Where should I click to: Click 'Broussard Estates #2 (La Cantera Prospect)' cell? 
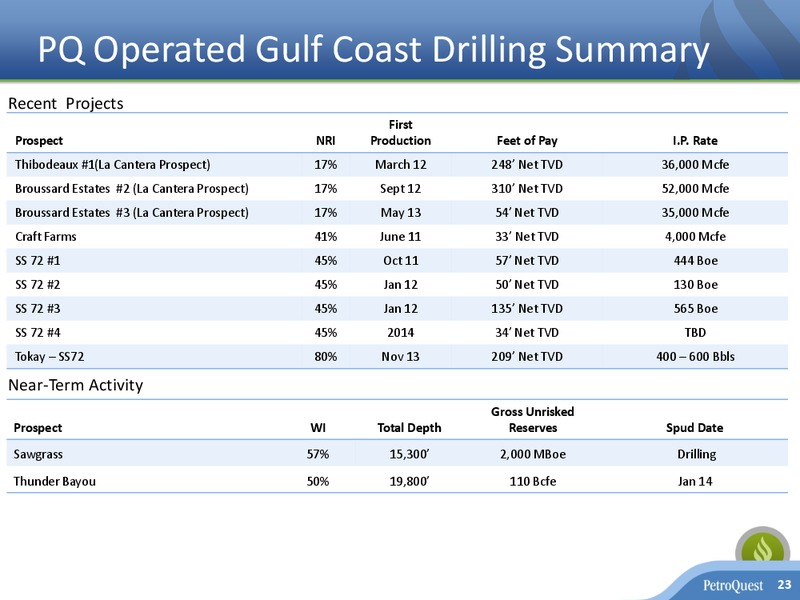coord(132,189)
